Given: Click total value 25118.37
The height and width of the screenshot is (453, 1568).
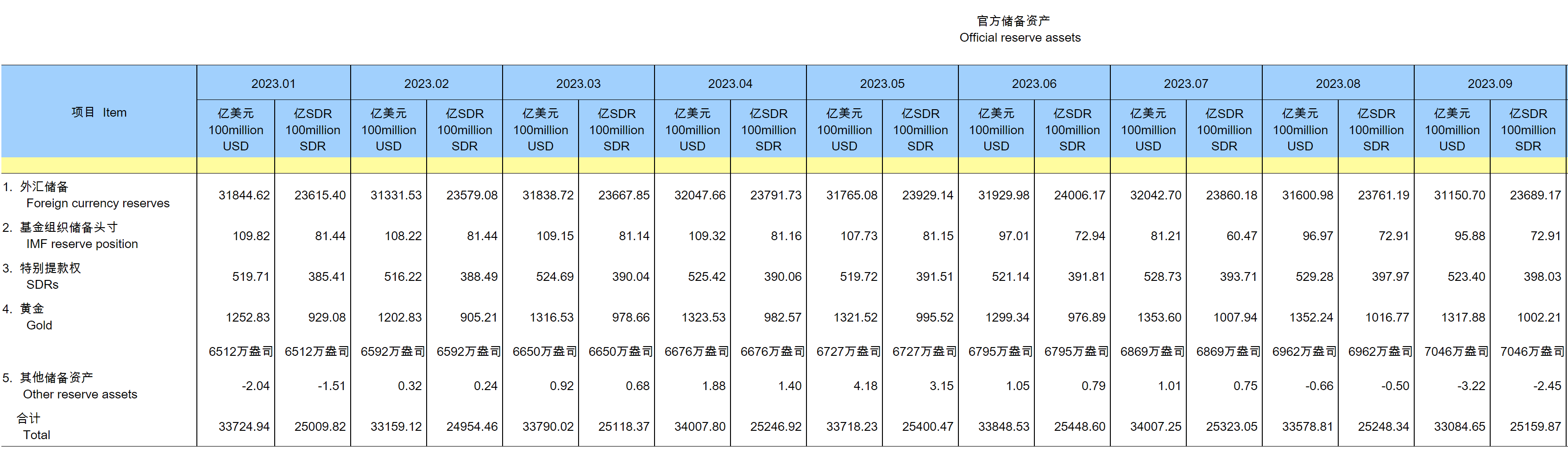Looking at the screenshot, I should tap(624, 427).
